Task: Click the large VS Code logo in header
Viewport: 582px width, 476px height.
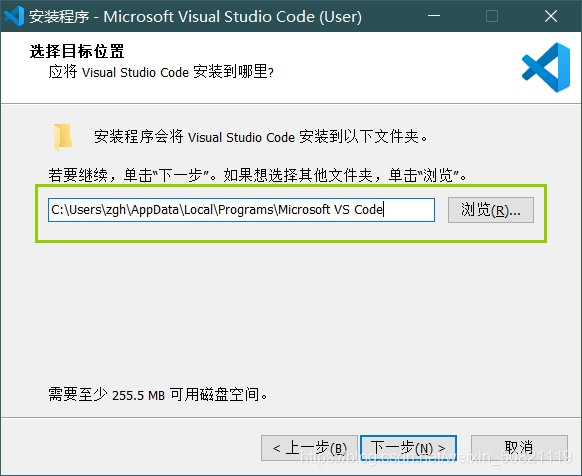Action: (546, 67)
